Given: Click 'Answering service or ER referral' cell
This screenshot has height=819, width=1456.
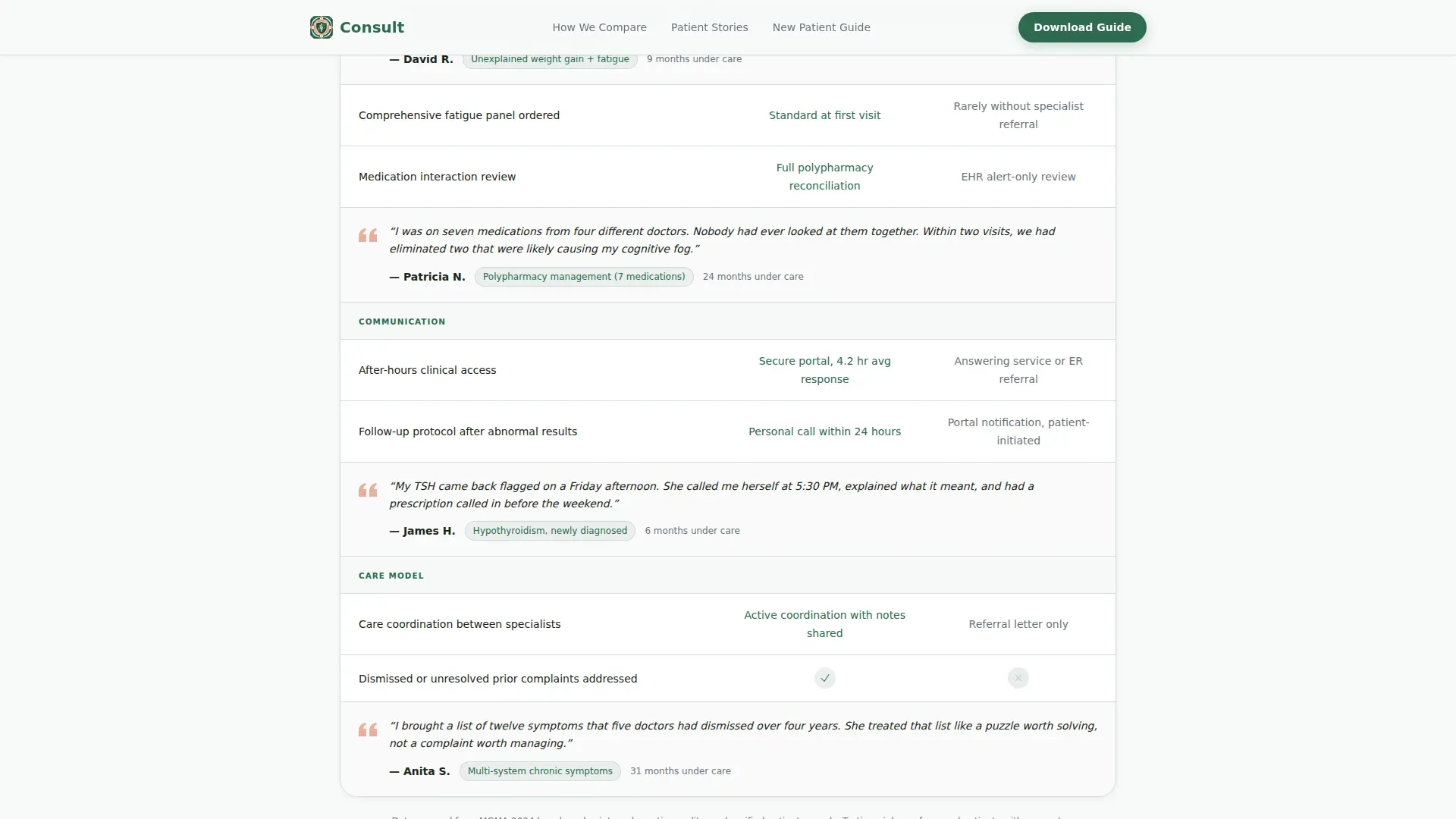Looking at the screenshot, I should click(1018, 370).
